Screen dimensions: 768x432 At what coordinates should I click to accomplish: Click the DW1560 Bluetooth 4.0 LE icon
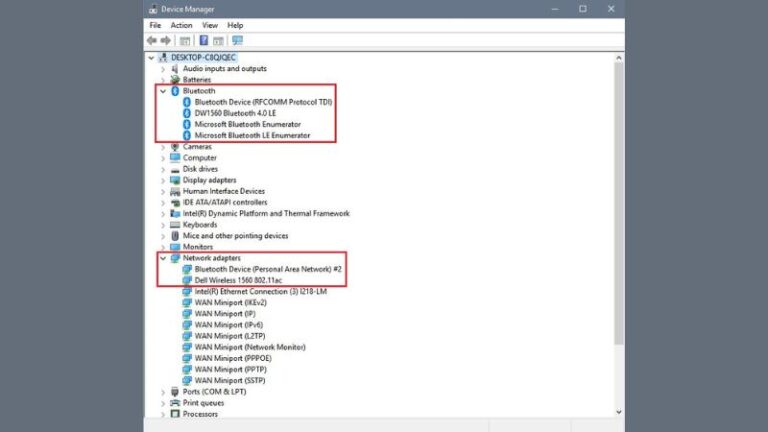pyautogui.click(x=187, y=113)
